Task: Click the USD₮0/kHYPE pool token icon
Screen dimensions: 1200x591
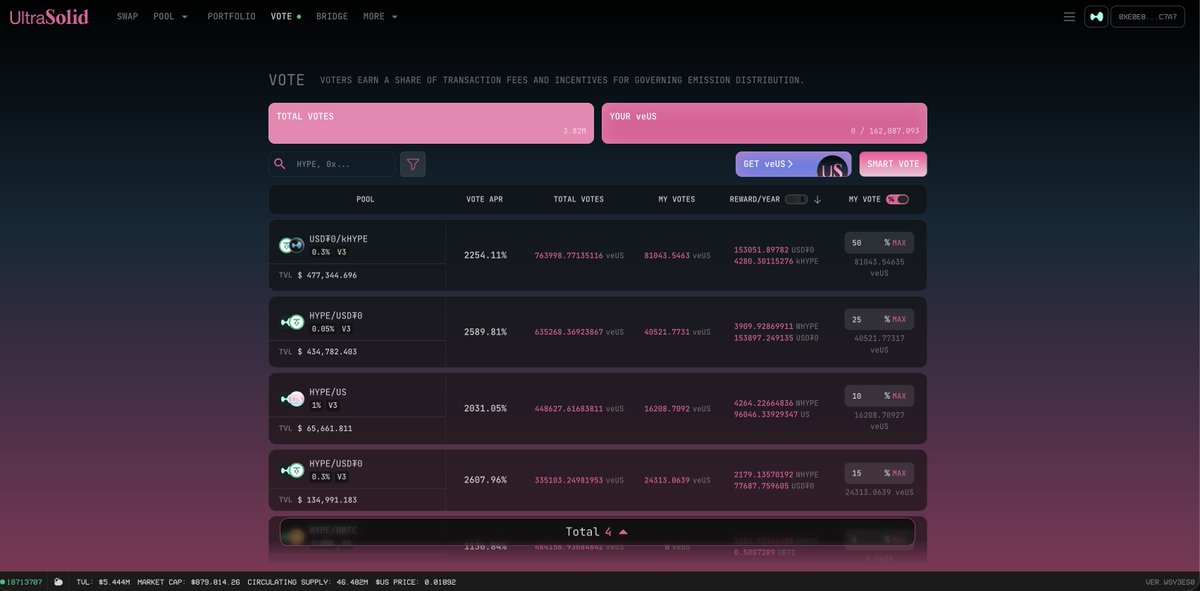Action: pyautogui.click(x=291, y=245)
